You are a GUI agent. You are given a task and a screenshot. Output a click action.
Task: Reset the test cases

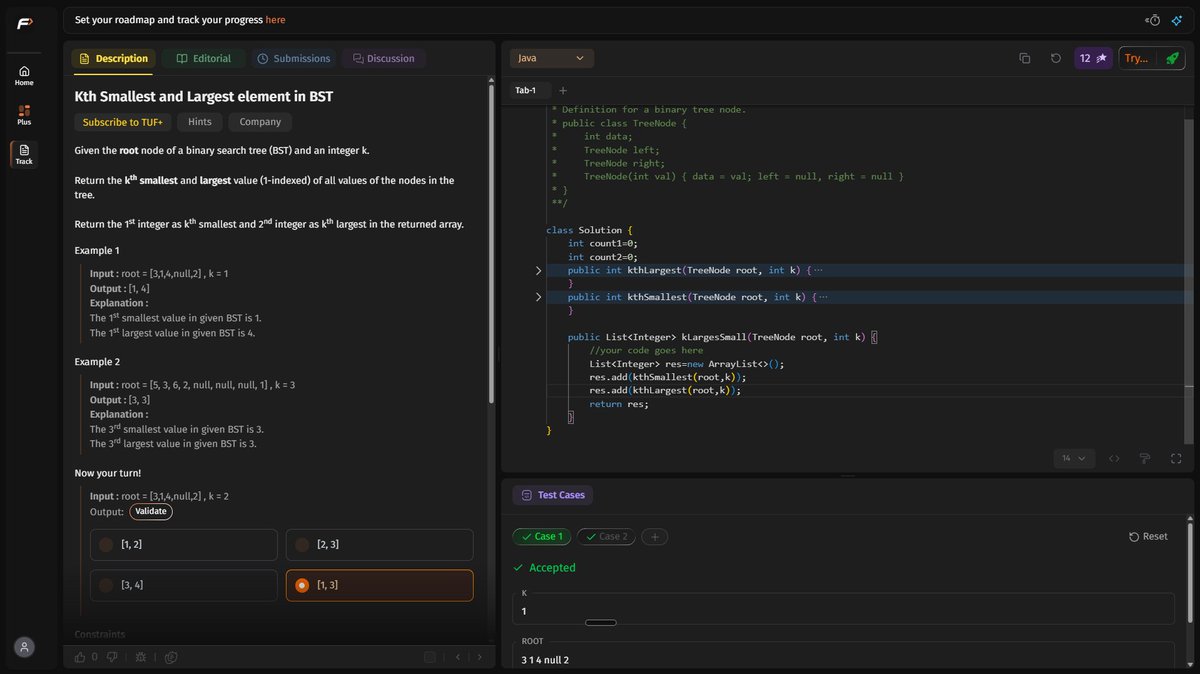click(x=1148, y=536)
